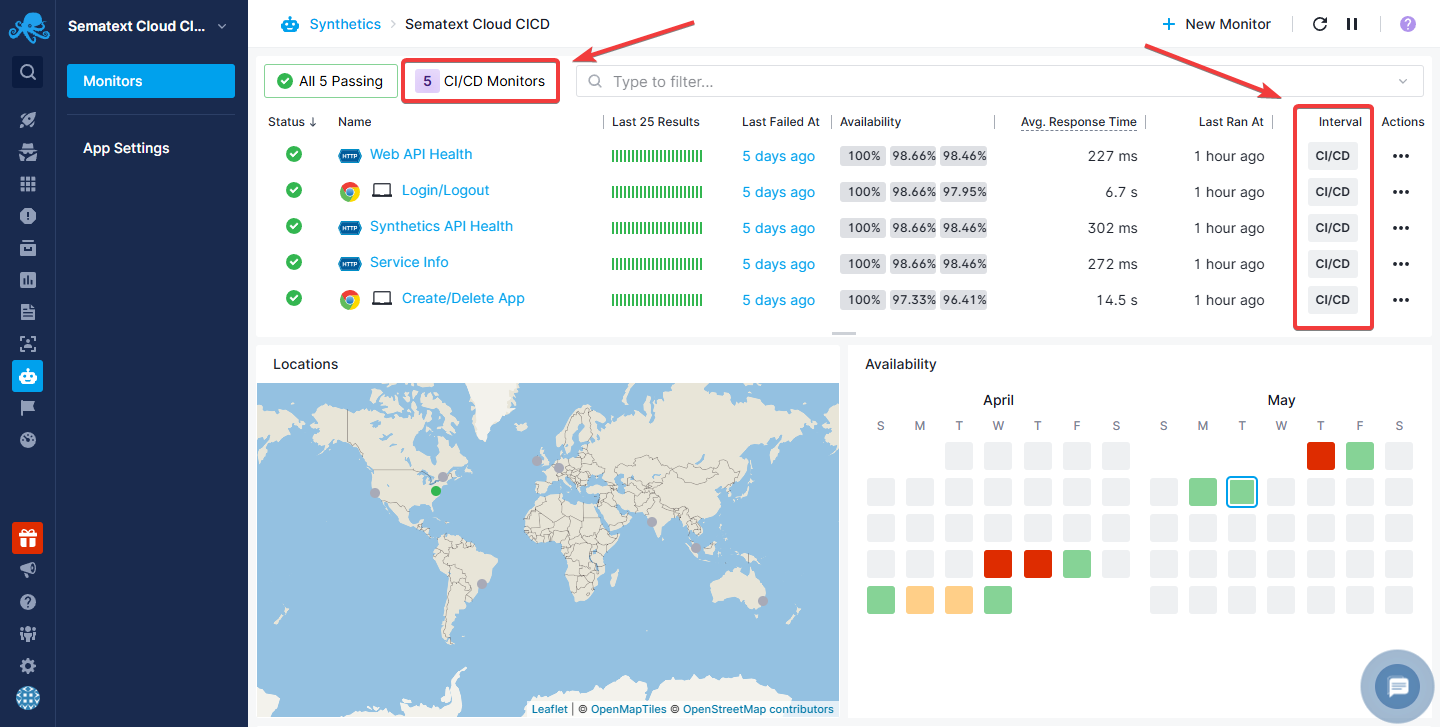Image resolution: width=1440 pixels, height=727 pixels.
Task: Open the spy agent icon in sidebar
Action: point(28,152)
